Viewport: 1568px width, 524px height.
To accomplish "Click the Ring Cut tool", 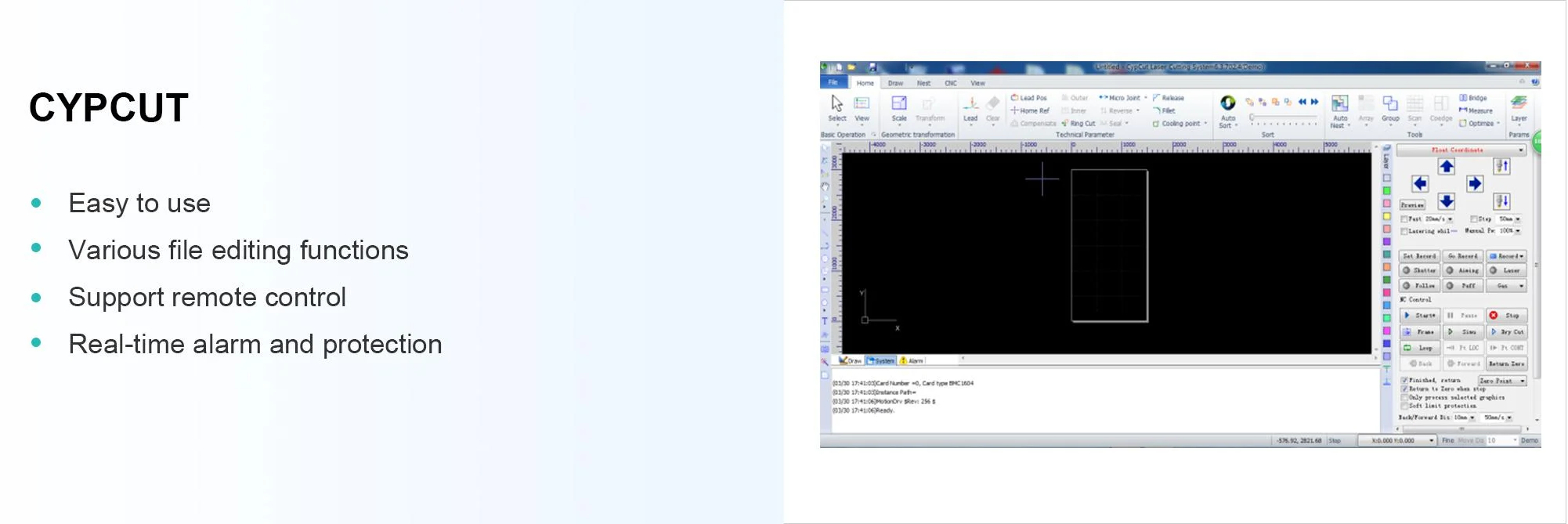I will pos(1078,123).
